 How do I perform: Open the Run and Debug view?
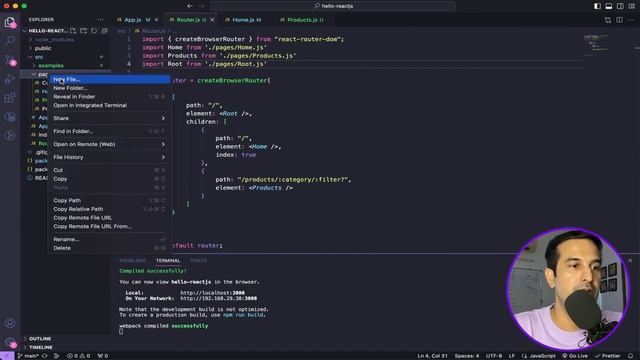coord(10,79)
